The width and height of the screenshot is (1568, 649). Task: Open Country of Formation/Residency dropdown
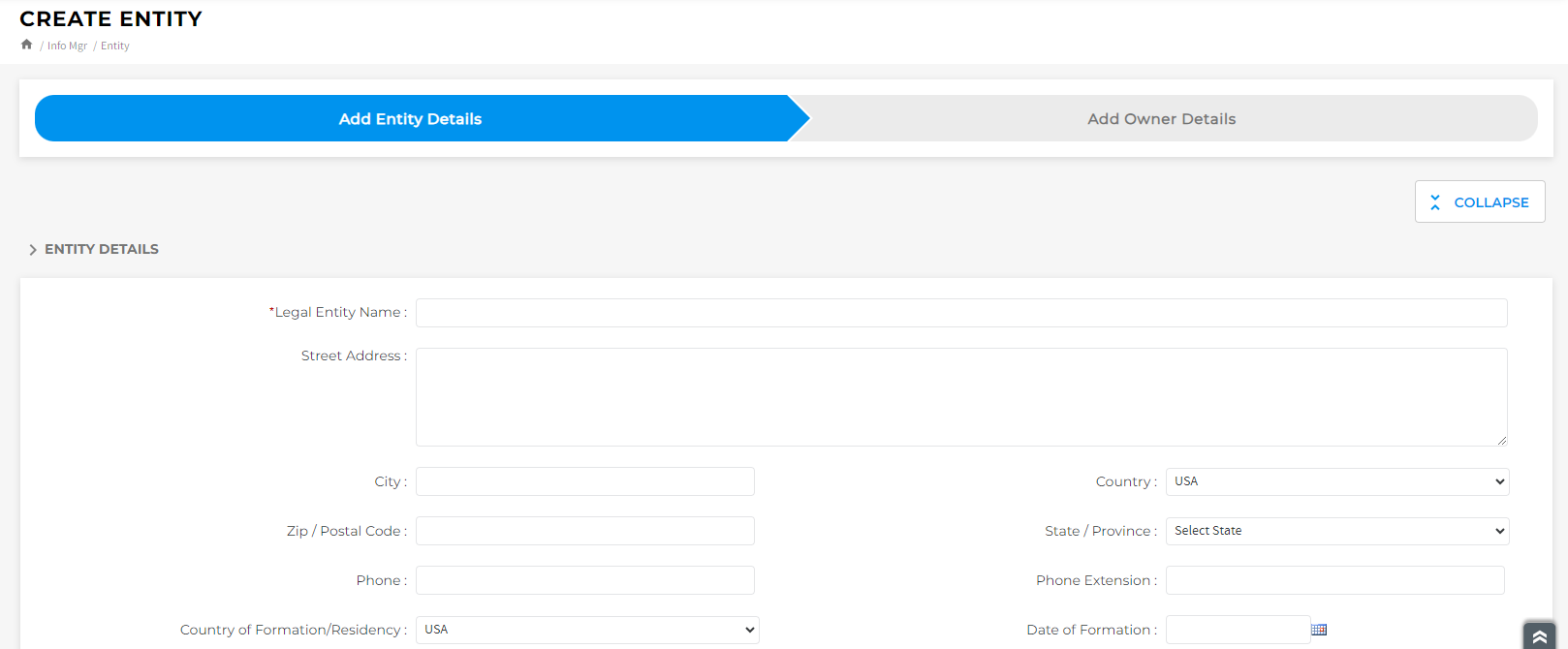(587, 630)
